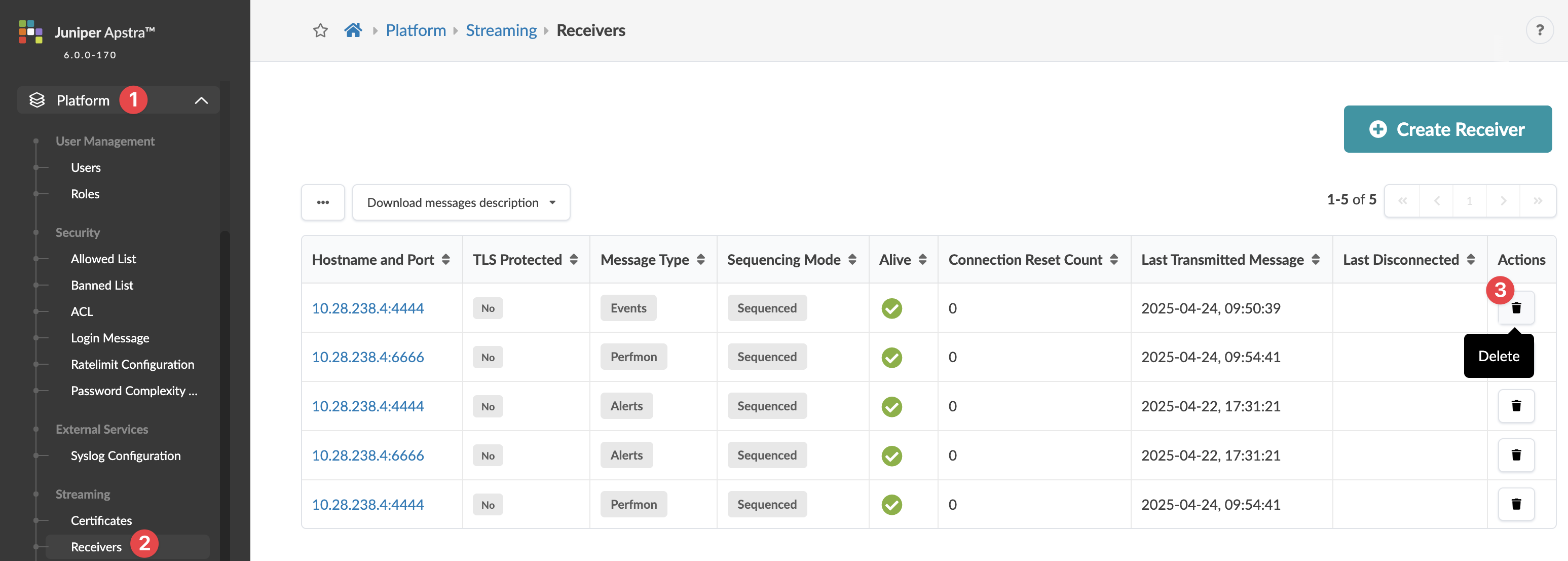Sort by Hostname and Port column
Screen dimensions: 1568x561
(x=445, y=260)
